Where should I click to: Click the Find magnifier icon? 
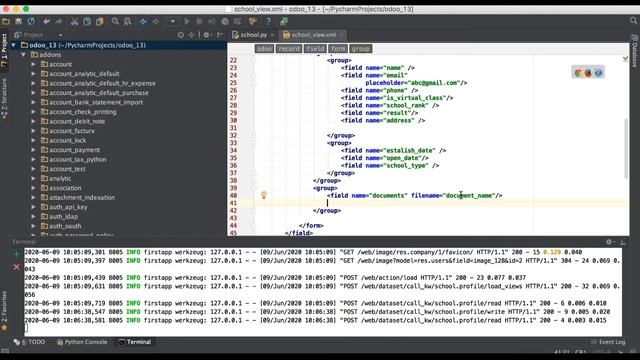point(115,21)
